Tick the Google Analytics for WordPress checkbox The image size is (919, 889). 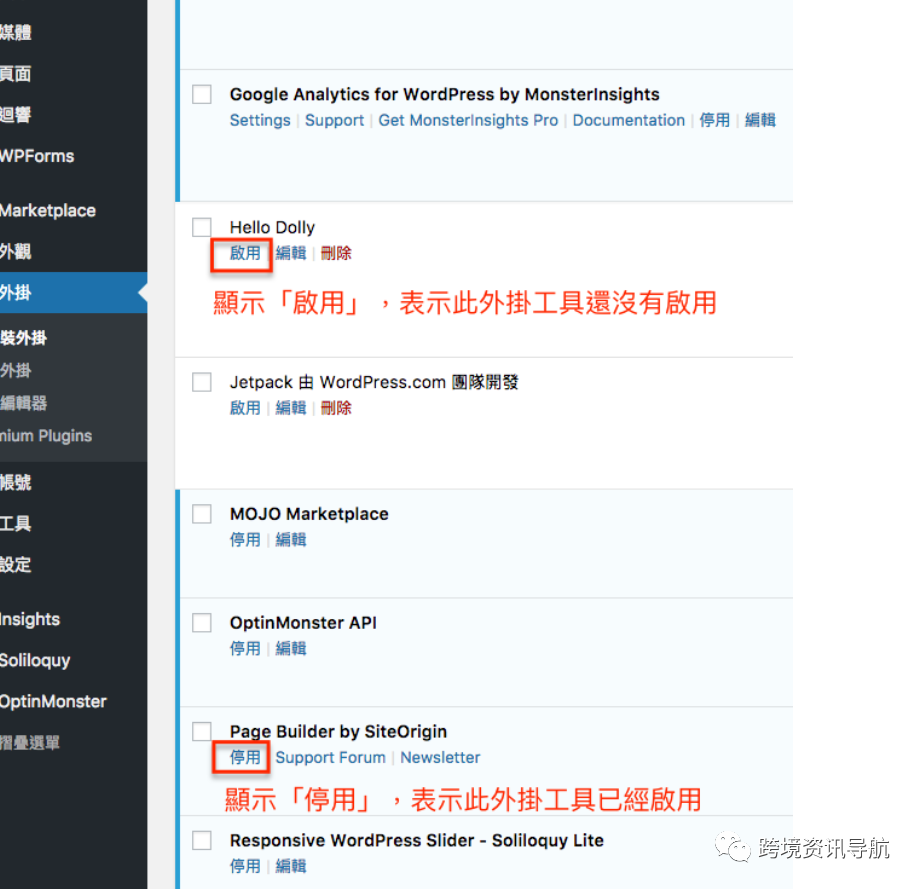tap(202, 94)
